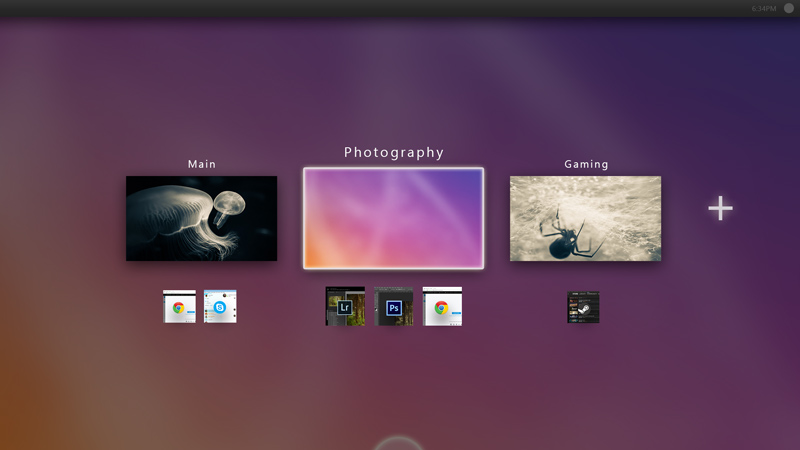Open the Lightroom window under Photography
The width and height of the screenshot is (800, 450).
[x=345, y=306]
